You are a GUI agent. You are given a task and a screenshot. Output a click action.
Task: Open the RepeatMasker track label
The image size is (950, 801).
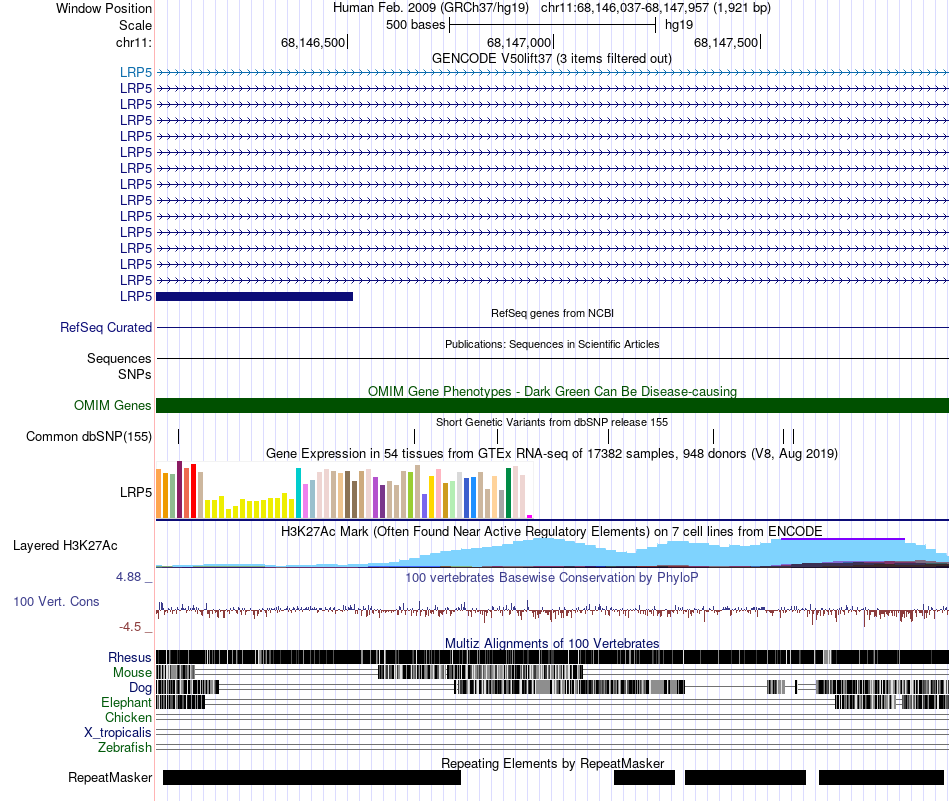(110, 777)
